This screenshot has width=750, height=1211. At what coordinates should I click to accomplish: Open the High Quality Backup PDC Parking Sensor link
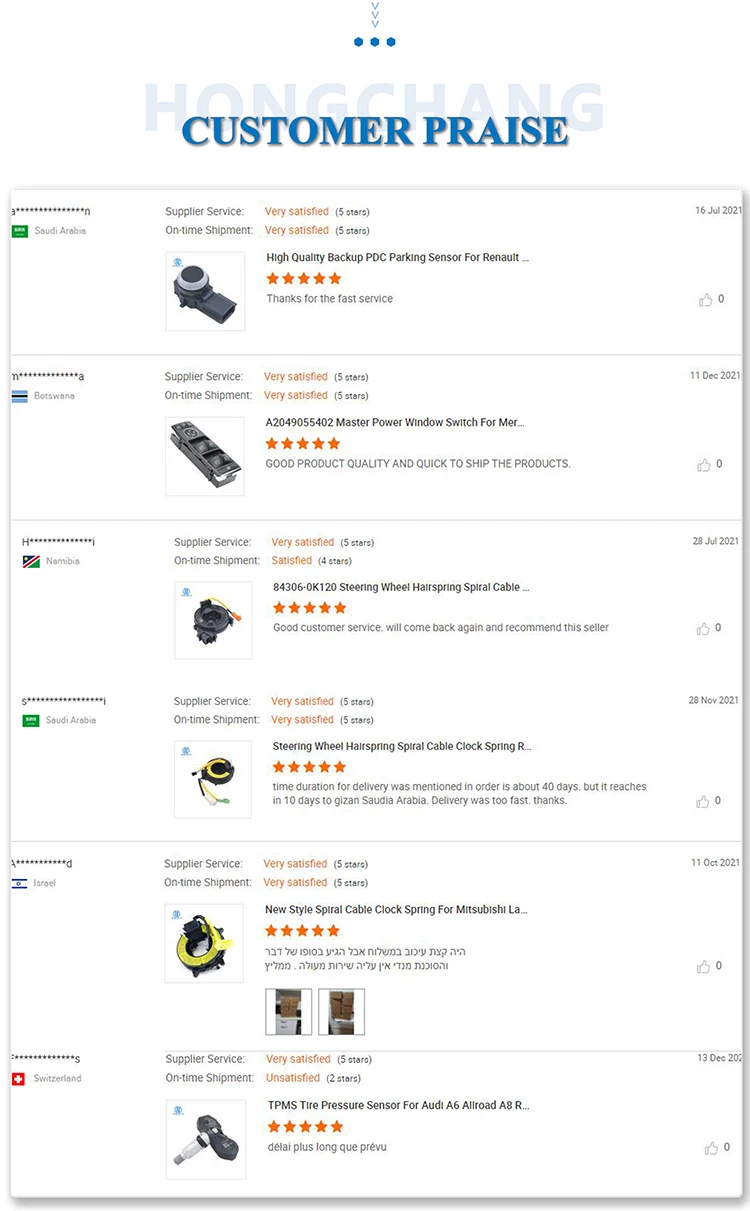398,257
